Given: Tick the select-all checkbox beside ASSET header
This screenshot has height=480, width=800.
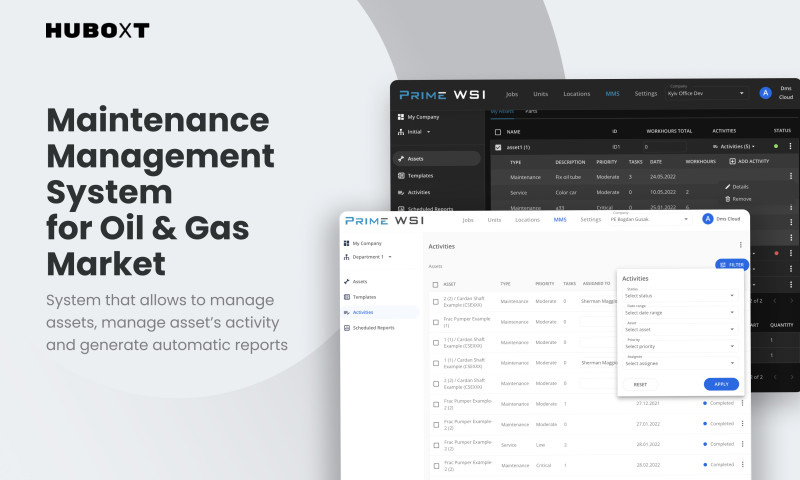Looking at the screenshot, I should [435, 285].
